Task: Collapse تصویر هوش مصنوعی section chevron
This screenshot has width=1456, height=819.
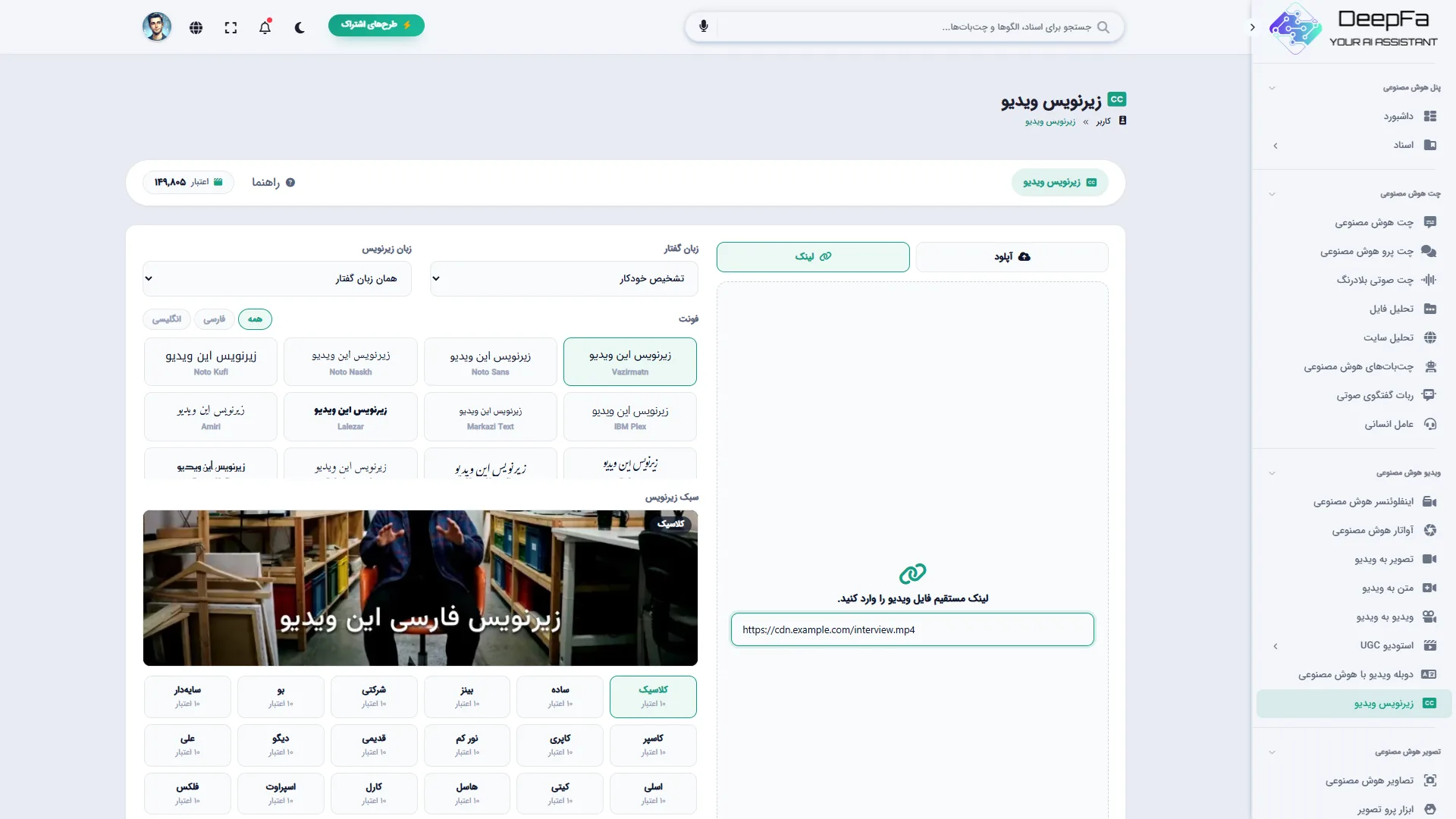Action: coord(1272,752)
